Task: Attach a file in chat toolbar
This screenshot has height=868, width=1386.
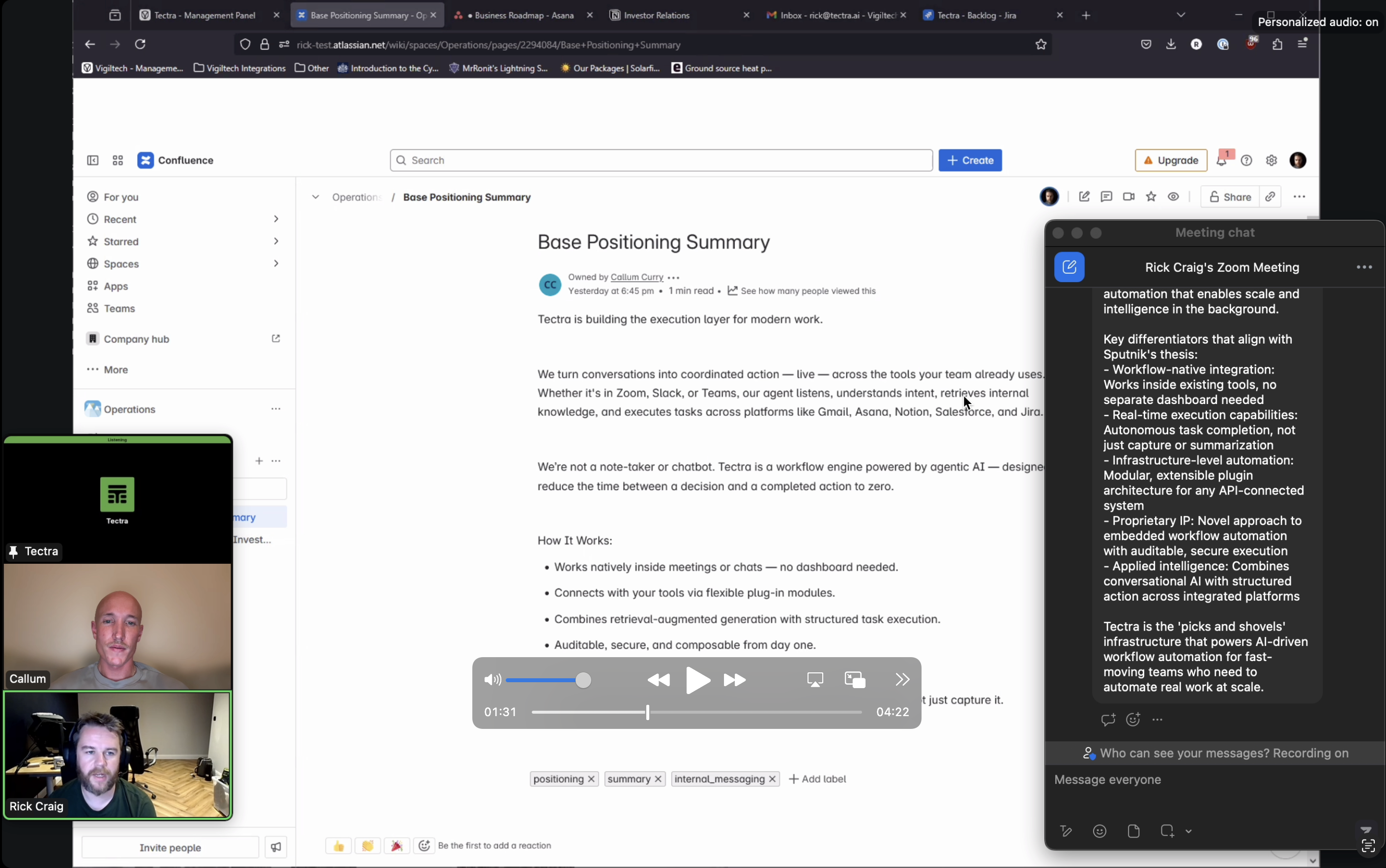Action: click(x=1133, y=831)
